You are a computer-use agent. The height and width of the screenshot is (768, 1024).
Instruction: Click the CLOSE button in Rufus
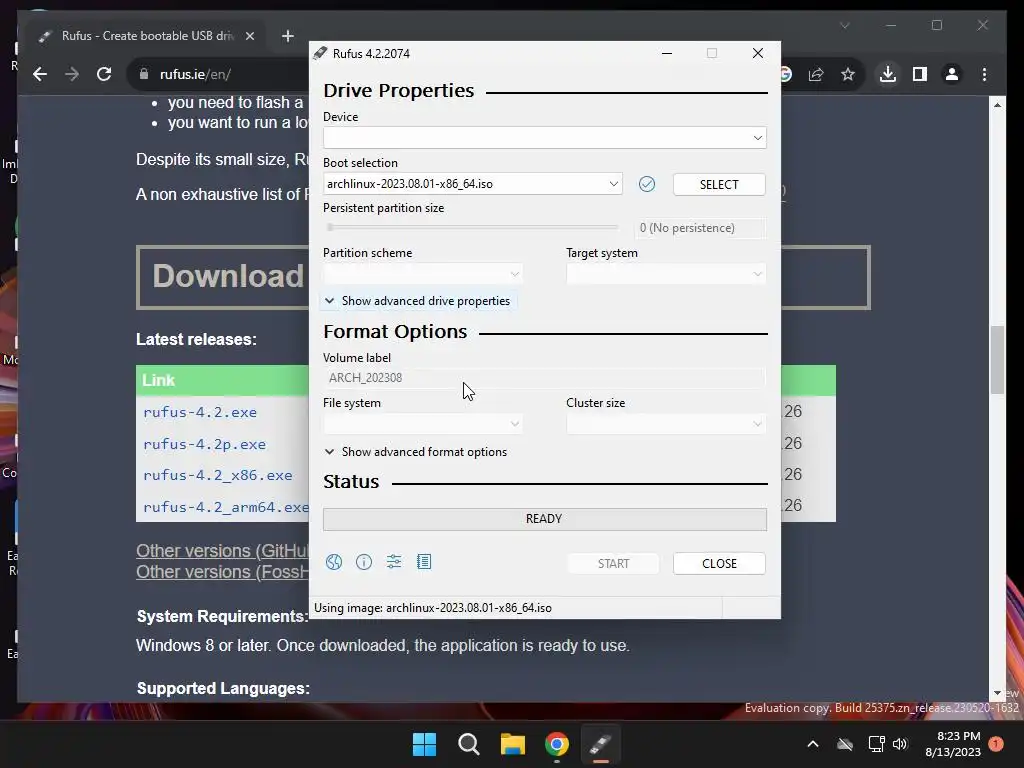719,564
